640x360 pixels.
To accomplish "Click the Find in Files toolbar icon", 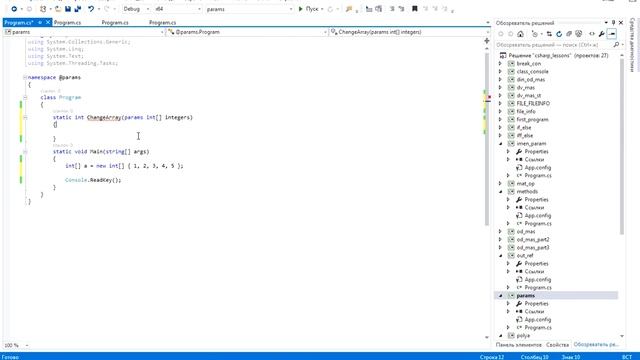I will (x=349, y=9).
